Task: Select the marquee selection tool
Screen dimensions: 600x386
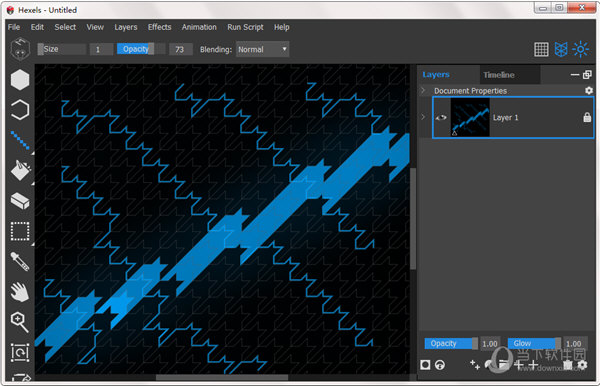Action: point(20,231)
